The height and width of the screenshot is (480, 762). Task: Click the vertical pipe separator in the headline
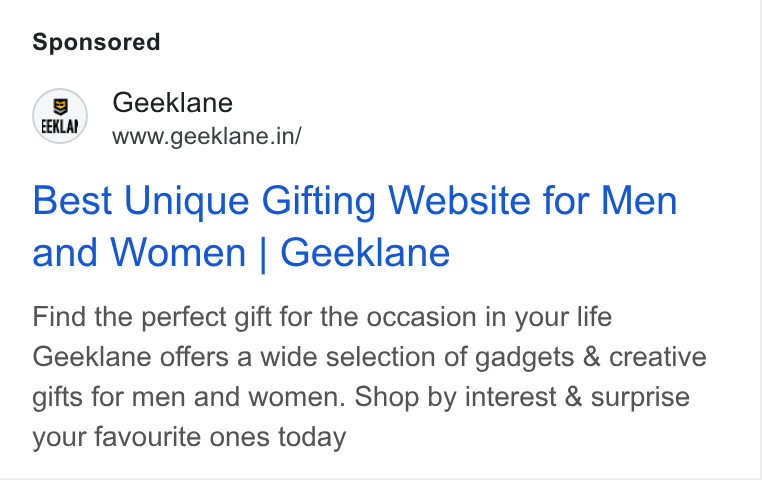[x=263, y=254]
